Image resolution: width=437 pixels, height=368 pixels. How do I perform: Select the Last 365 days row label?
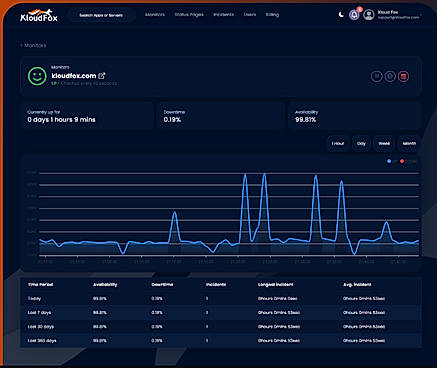click(42, 341)
